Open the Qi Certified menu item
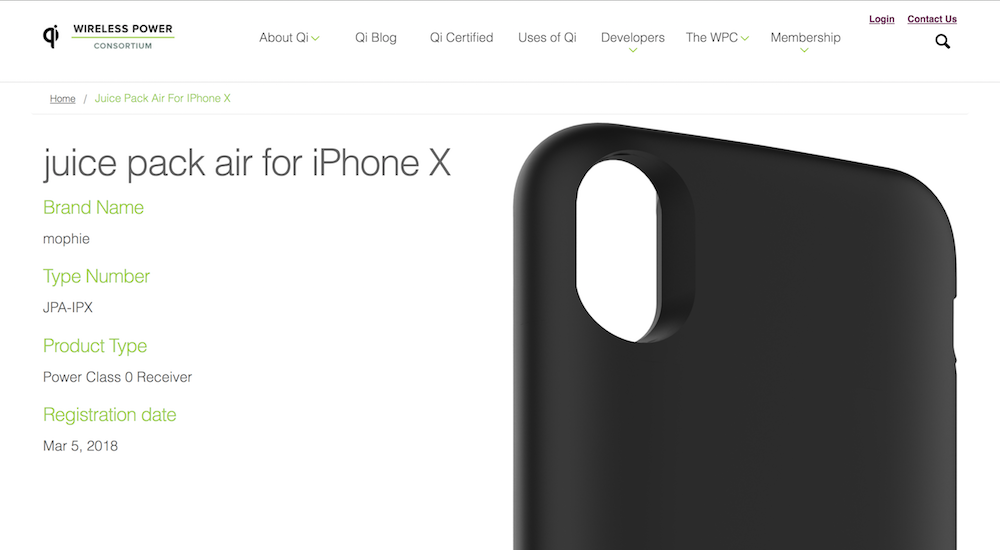This screenshot has height=550, width=1000. [x=461, y=38]
